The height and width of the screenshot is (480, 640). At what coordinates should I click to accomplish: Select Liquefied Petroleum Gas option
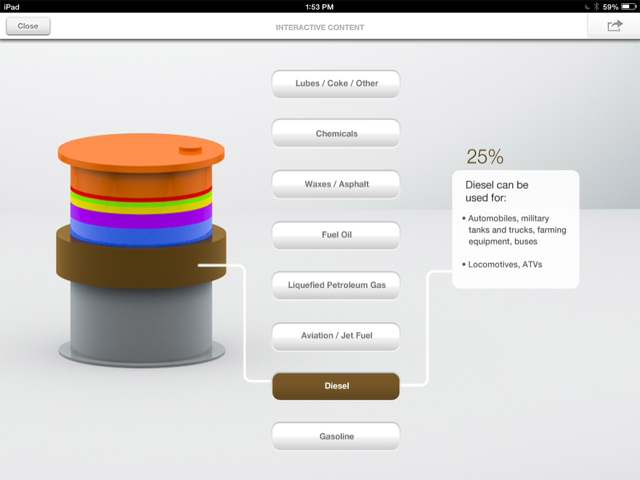[x=336, y=285]
